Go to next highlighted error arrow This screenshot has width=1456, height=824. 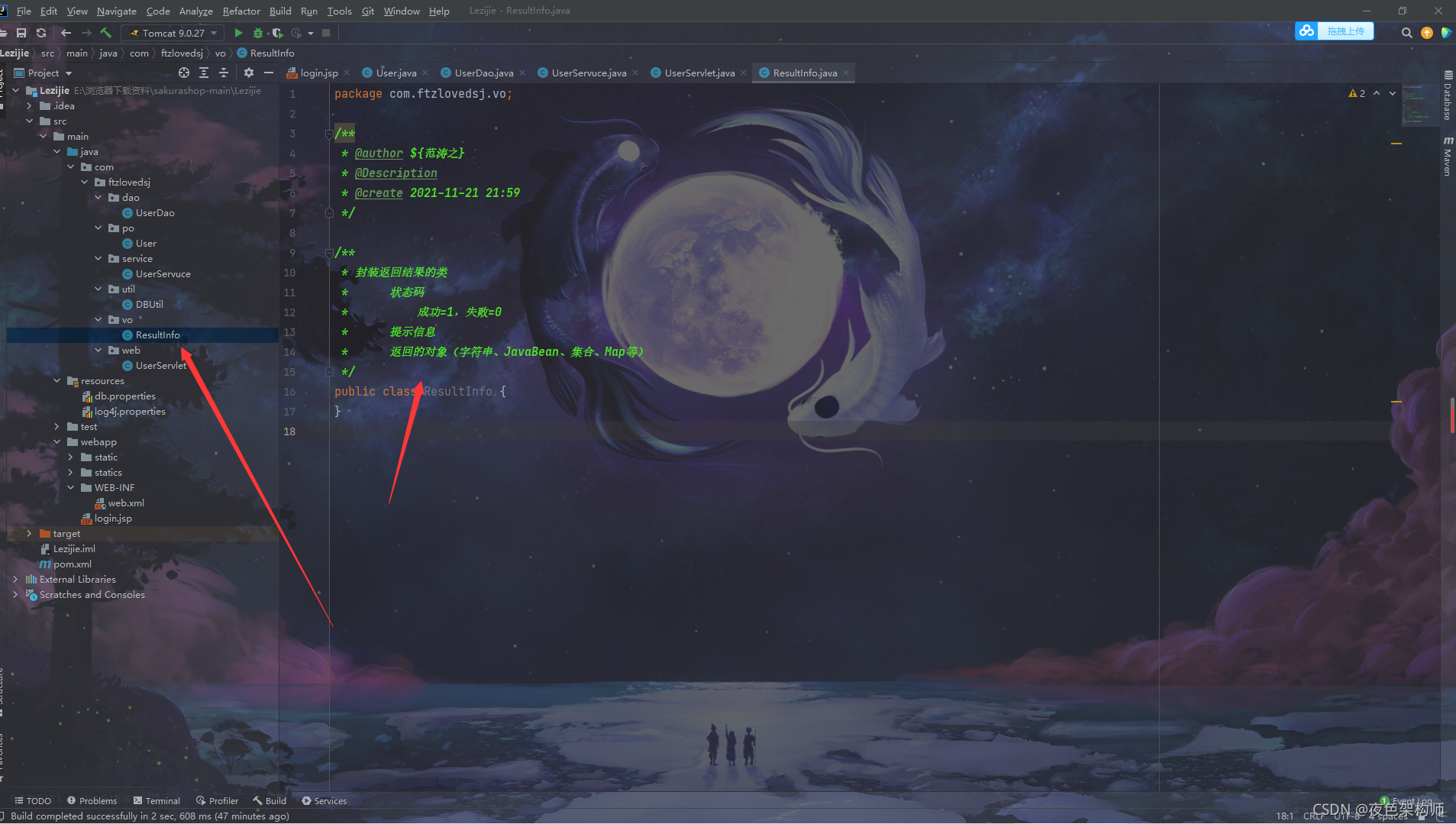[x=1393, y=93]
